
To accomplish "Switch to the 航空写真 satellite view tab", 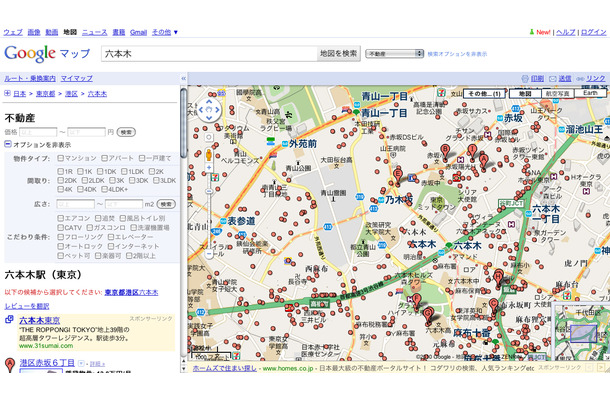I will (557, 94).
